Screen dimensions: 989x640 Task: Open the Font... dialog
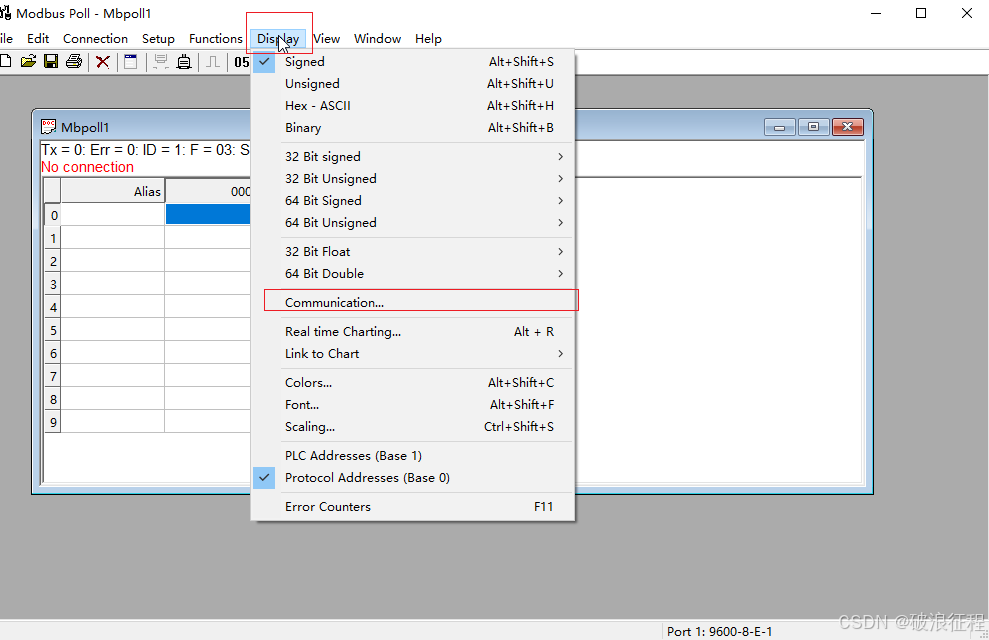pyautogui.click(x=413, y=405)
